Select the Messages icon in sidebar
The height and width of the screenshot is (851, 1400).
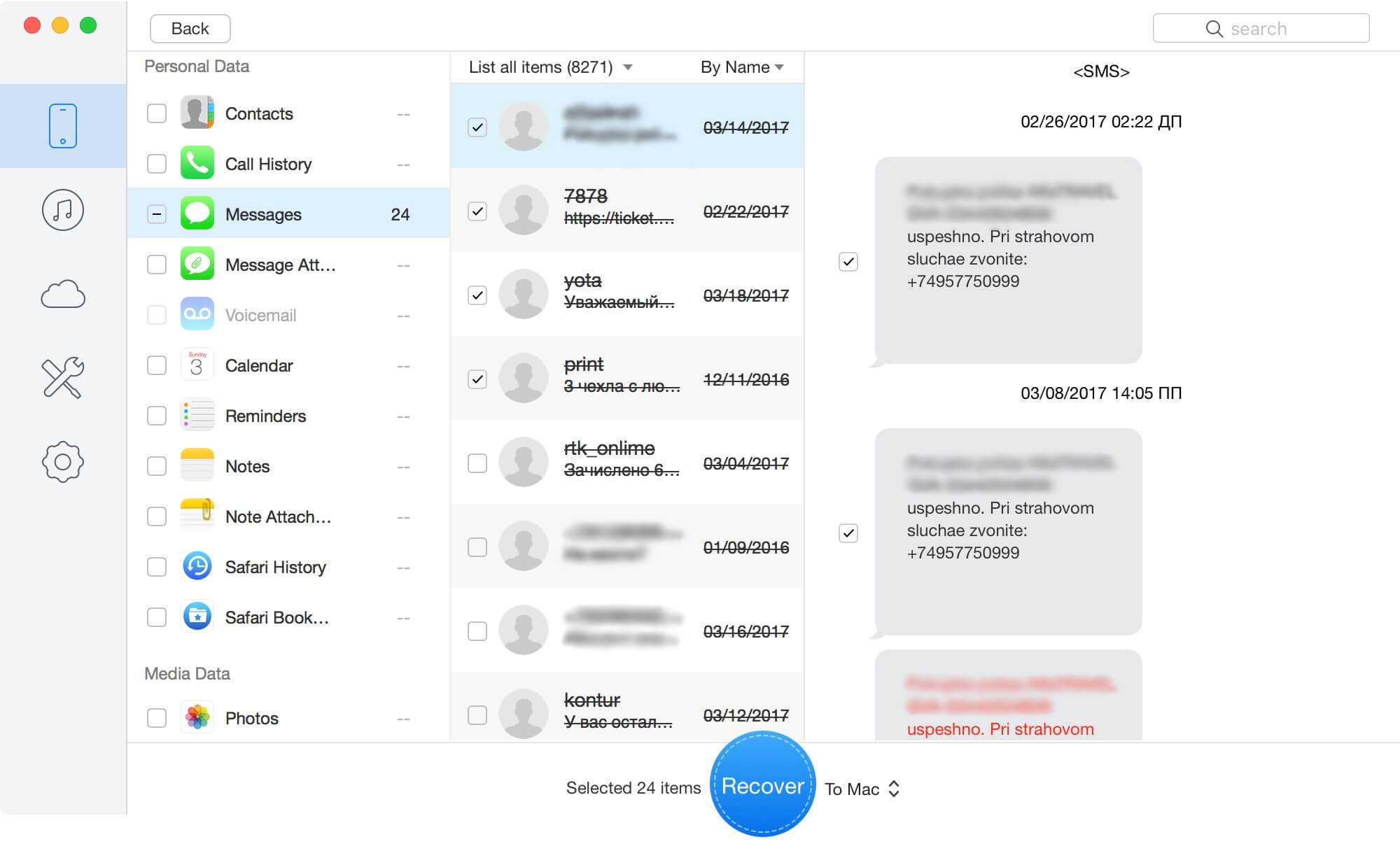pos(197,213)
